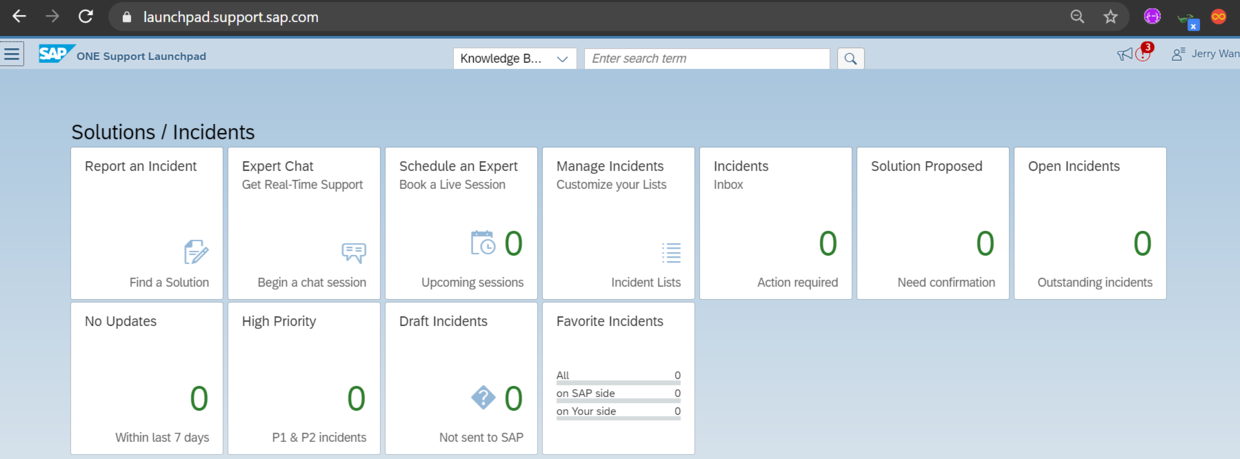Open the Schedule an Expert tile
Image resolution: width=1240 pixels, height=459 pixels.
click(461, 223)
